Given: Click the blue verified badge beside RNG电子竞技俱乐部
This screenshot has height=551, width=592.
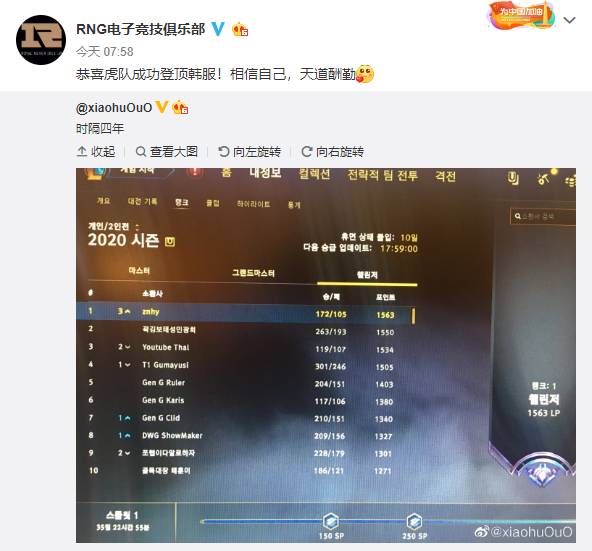Looking at the screenshot, I should tap(218, 29).
